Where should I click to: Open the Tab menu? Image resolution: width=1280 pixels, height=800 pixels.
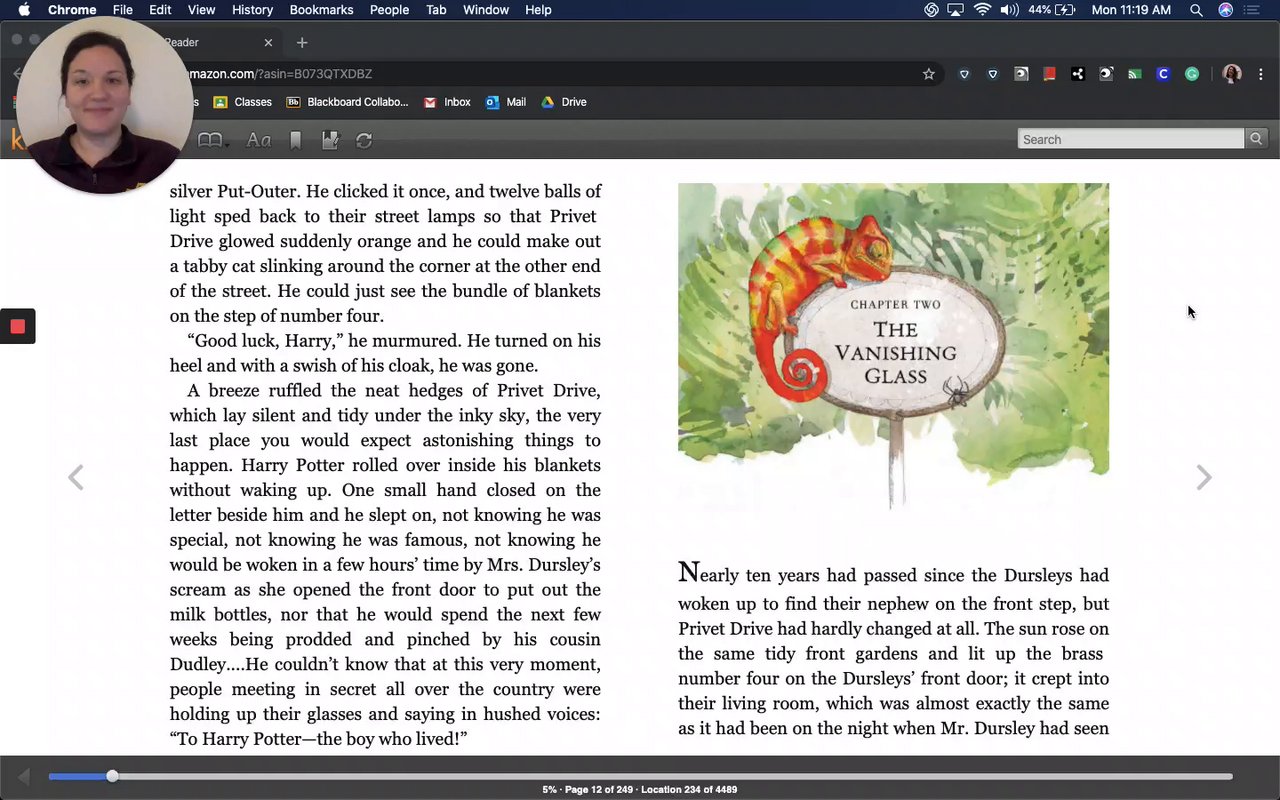[436, 10]
